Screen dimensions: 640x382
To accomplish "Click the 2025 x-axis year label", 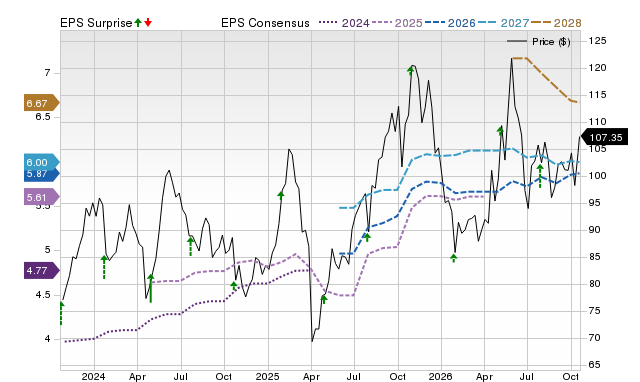I will pos(267,376).
